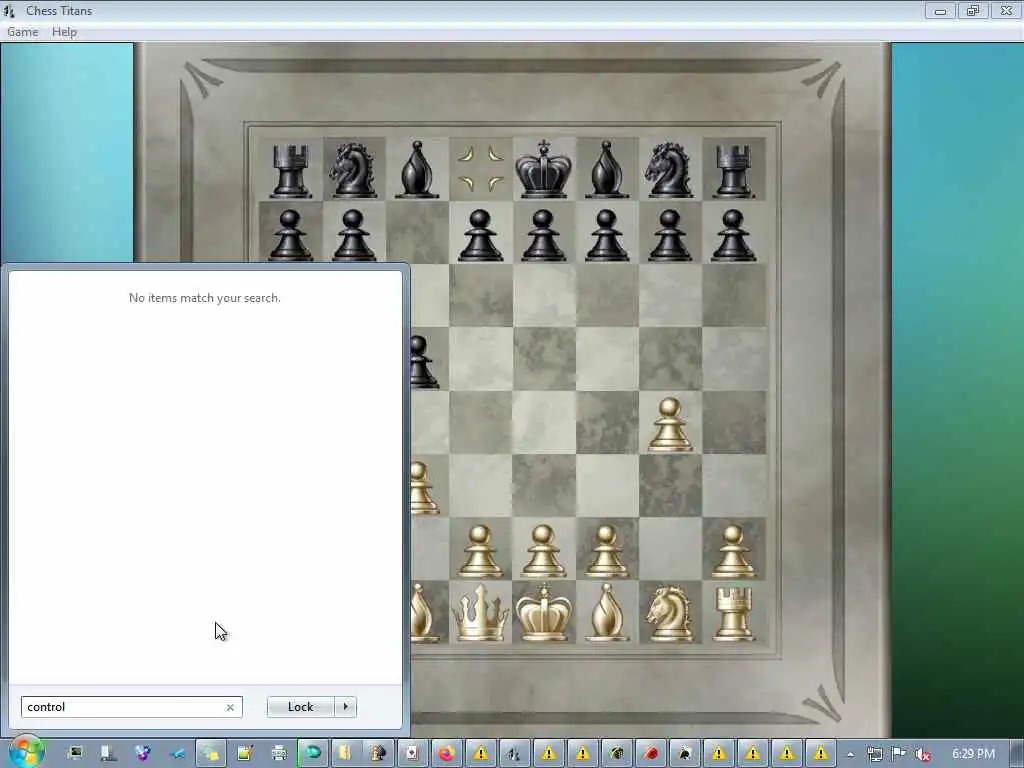
Task: Open Firefox from the taskbar
Action: coord(447,754)
